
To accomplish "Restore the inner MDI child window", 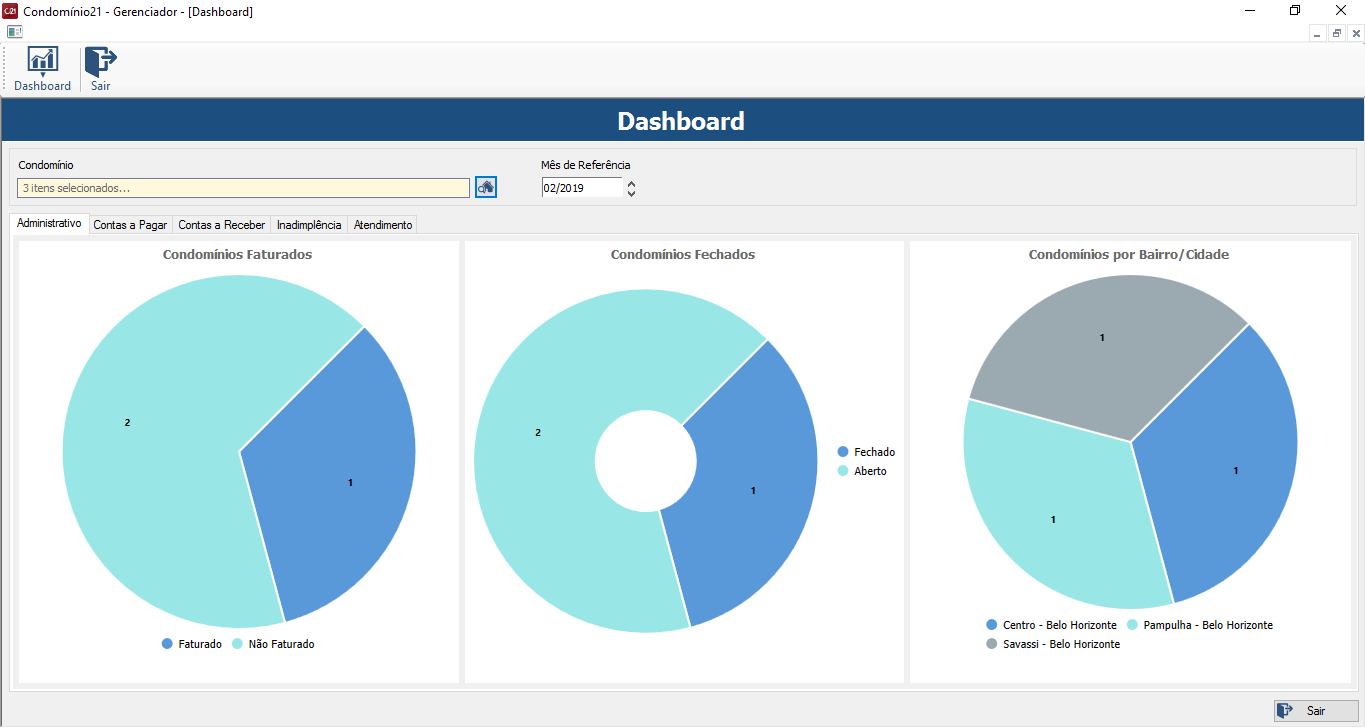I will (x=1337, y=33).
